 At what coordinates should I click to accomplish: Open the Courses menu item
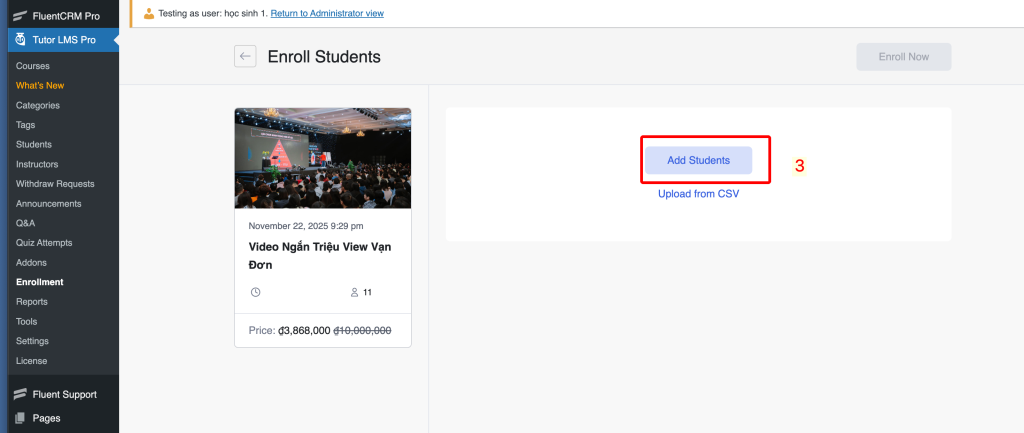pos(33,66)
